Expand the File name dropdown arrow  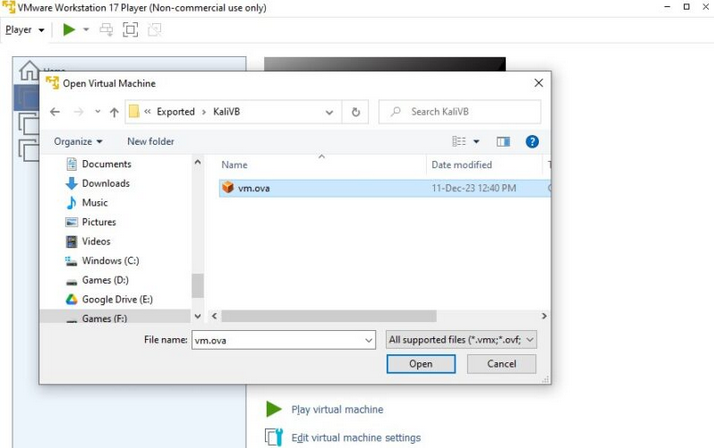point(368,340)
